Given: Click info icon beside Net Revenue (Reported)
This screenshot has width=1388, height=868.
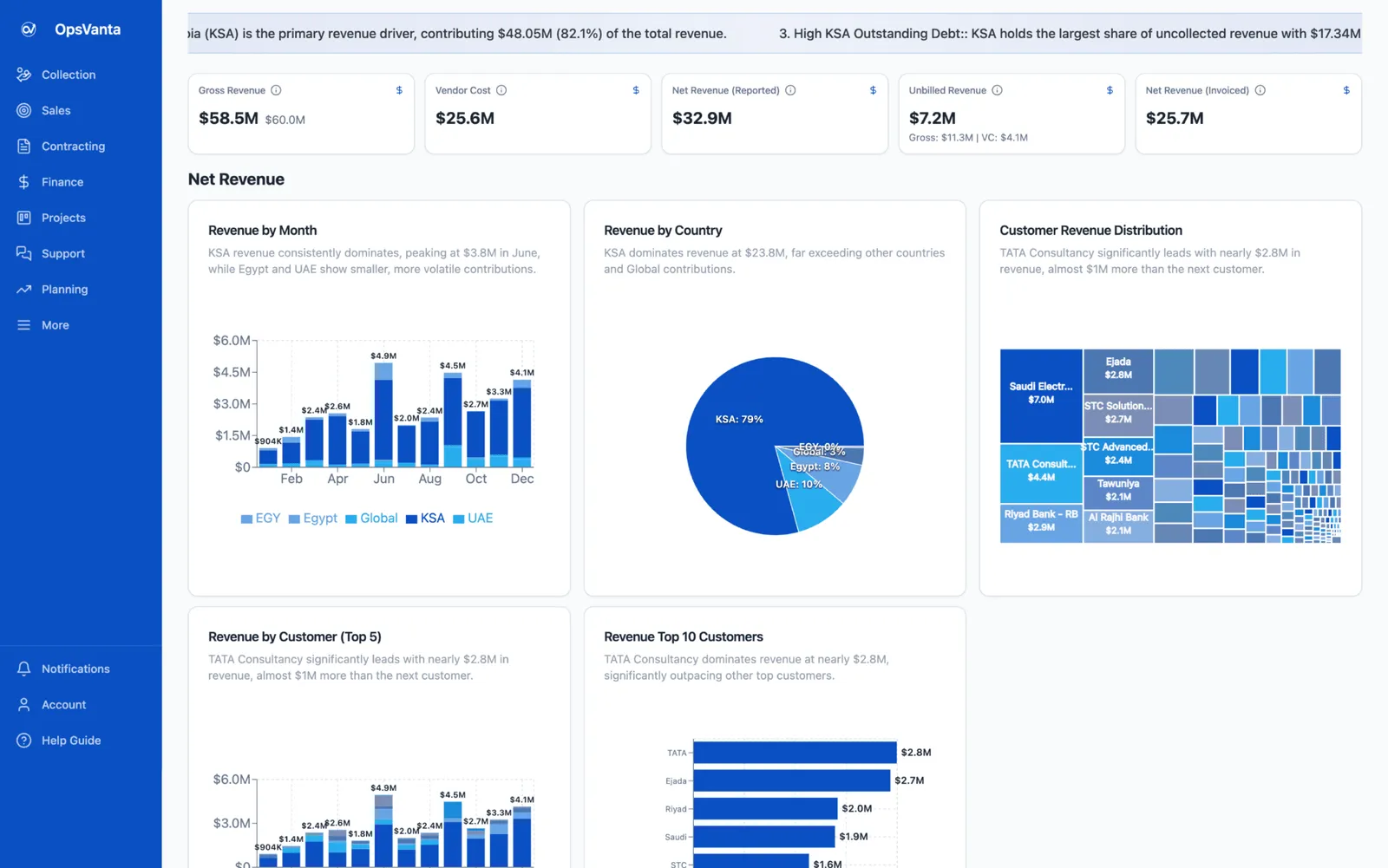Looking at the screenshot, I should click(790, 90).
